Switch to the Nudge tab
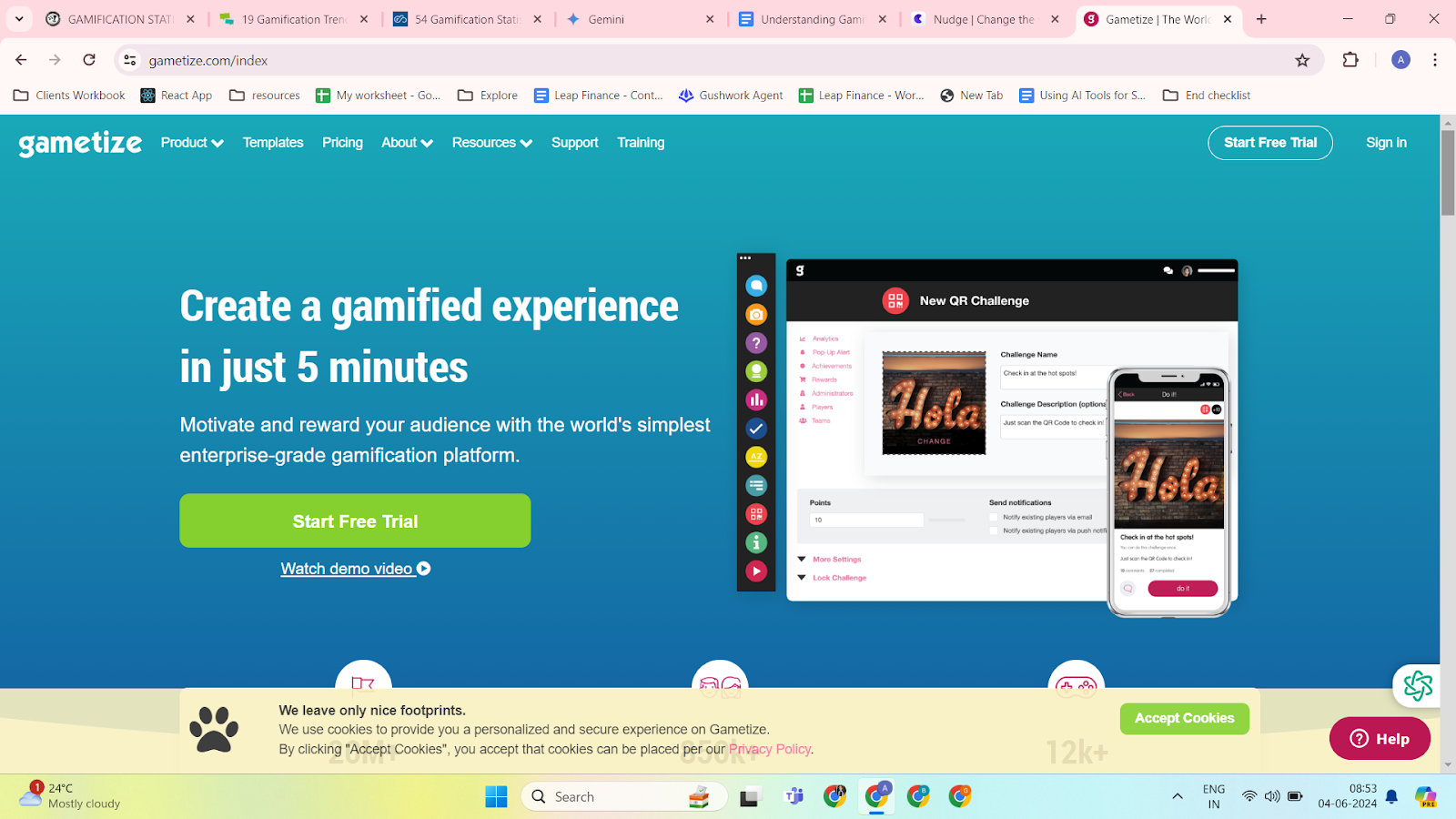Image resolution: width=1456 pixels, height=819 pixels. [x=984, y=19]
